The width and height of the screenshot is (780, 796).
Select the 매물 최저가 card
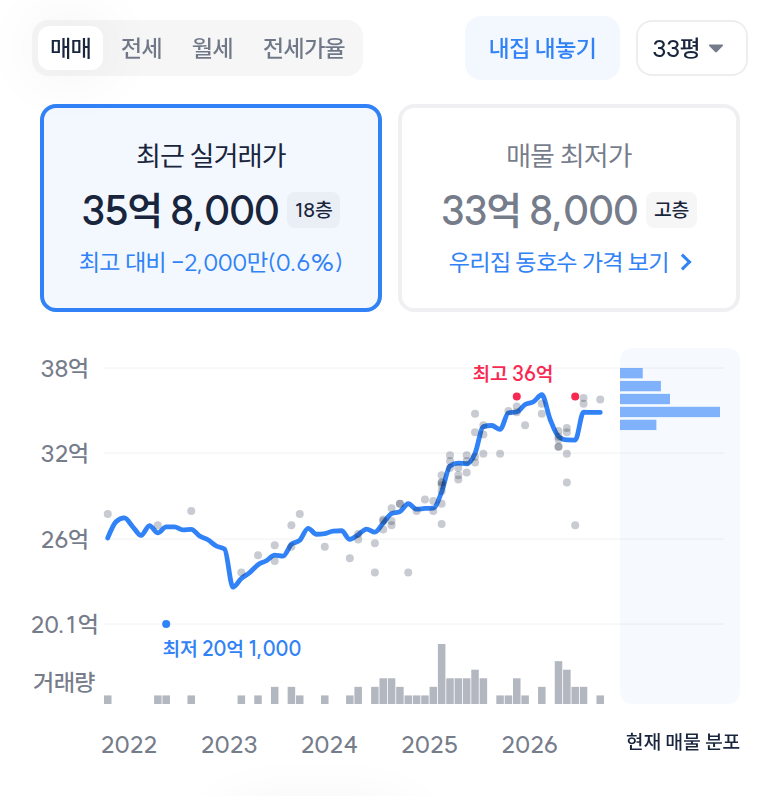(569, 208)
